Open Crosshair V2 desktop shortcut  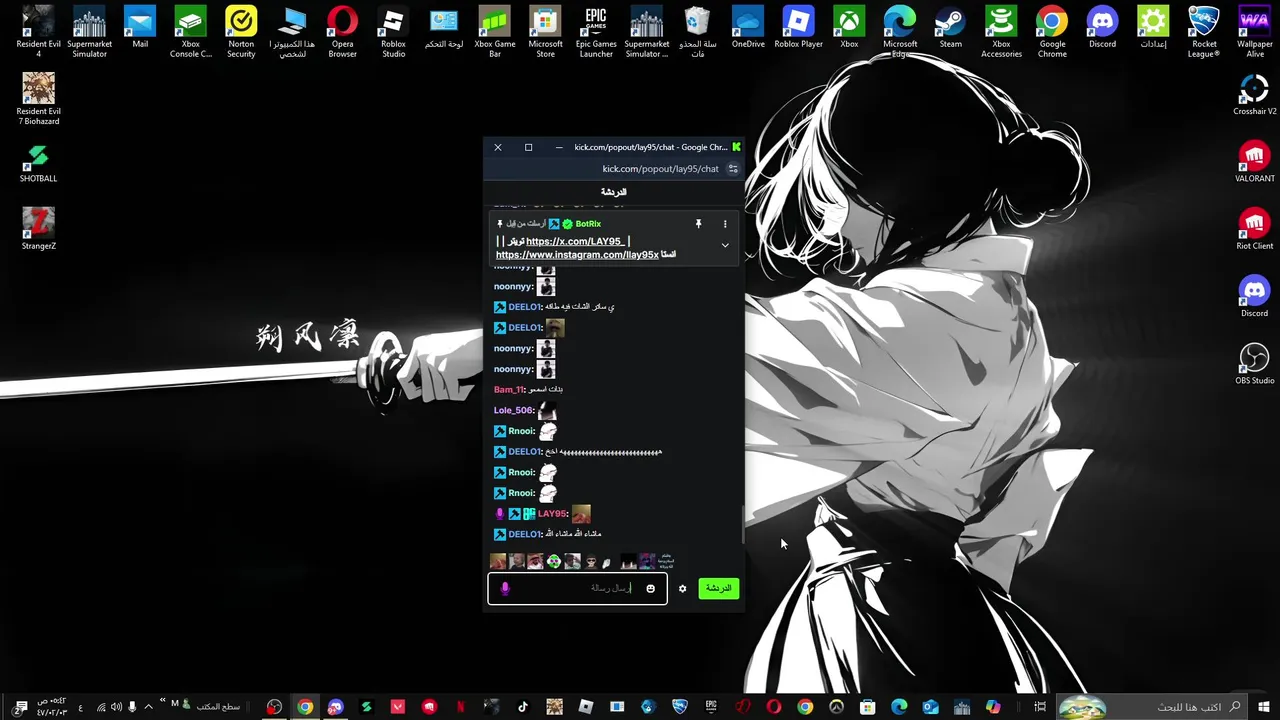point(1254,96)
